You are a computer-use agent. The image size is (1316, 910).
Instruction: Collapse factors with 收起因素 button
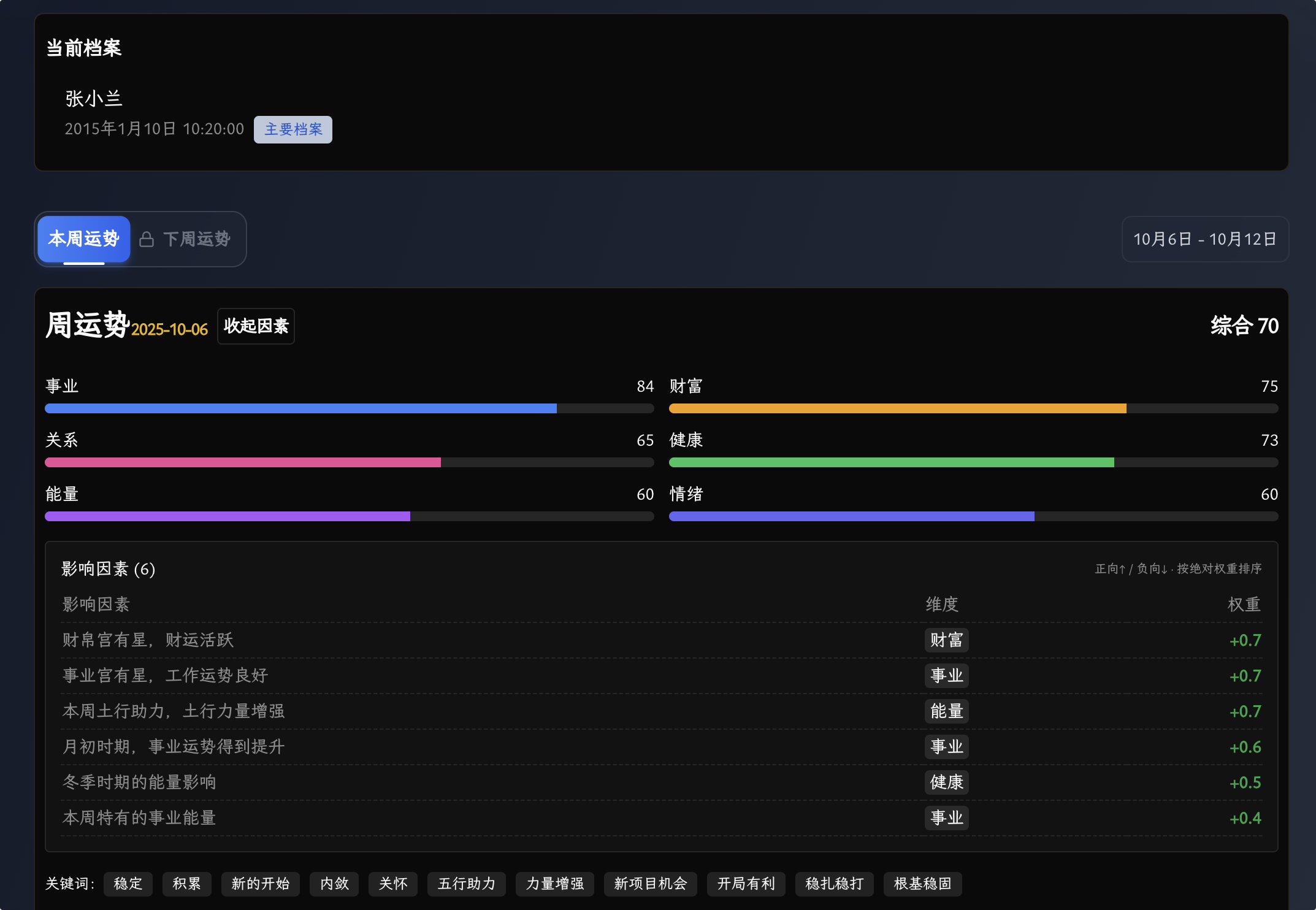coord(256,326)
